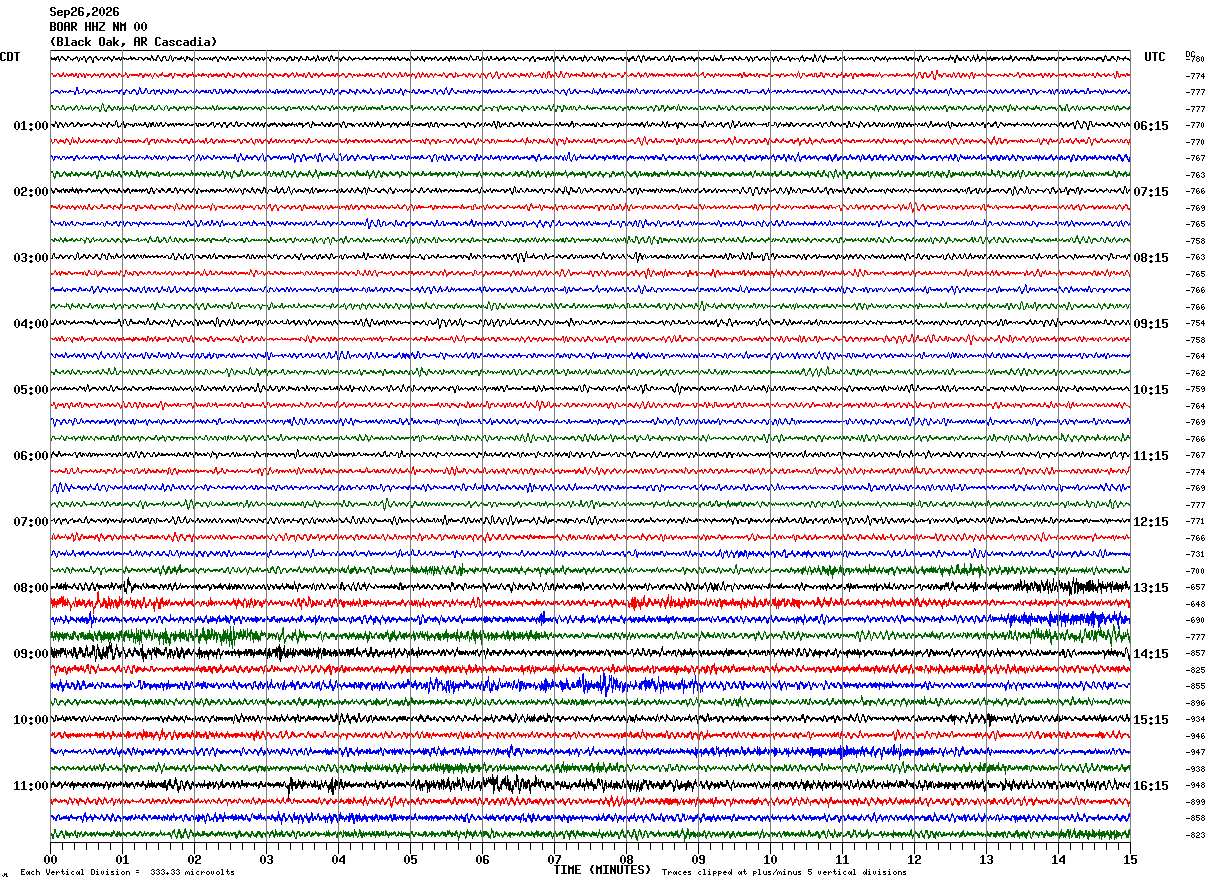Click the DC offset value -934
Viewport: 1210px width, 886px height.
tap(1195, 720)
